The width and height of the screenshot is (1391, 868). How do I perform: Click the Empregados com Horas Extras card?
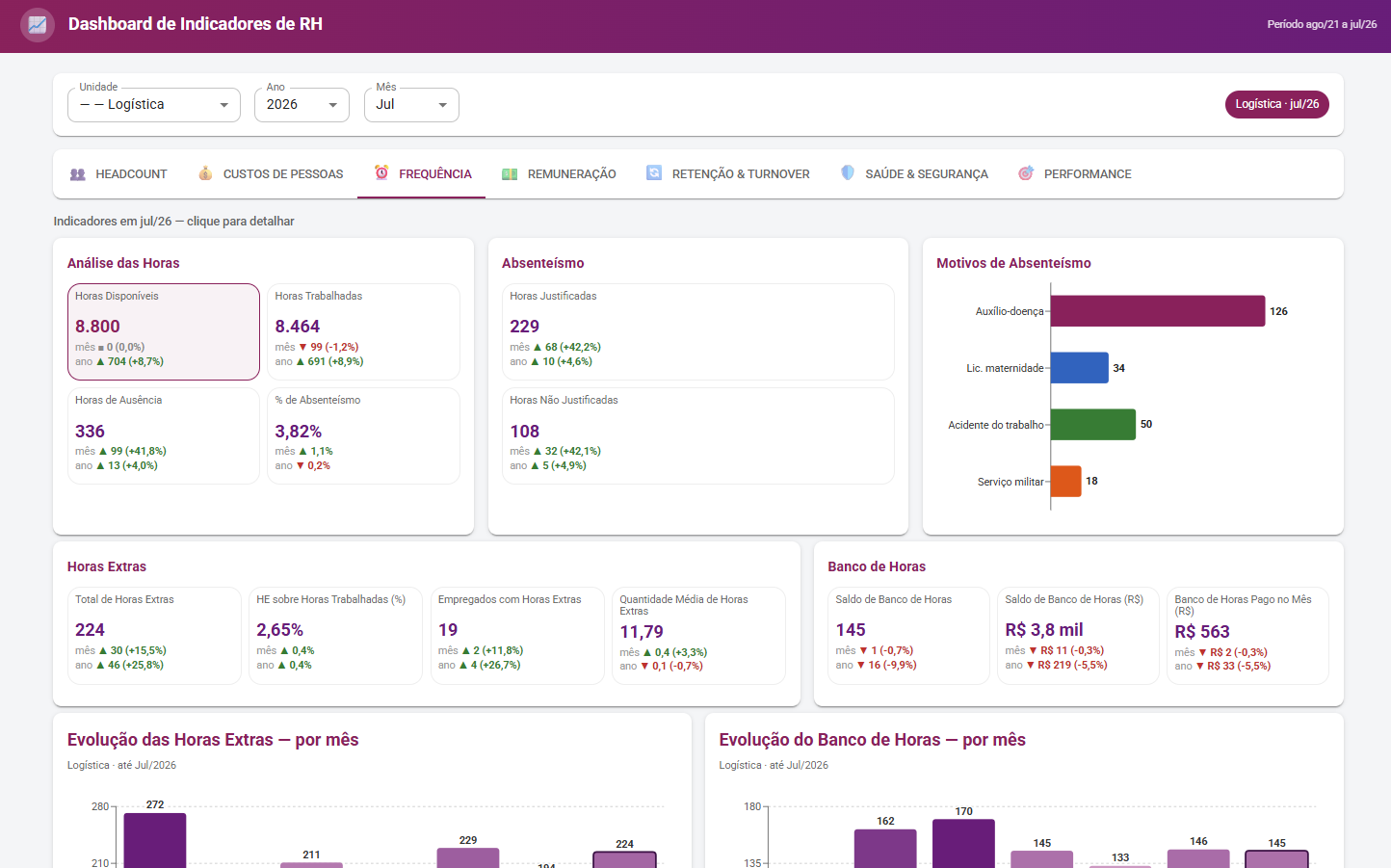pyautogui.click(x=517, y=636)
